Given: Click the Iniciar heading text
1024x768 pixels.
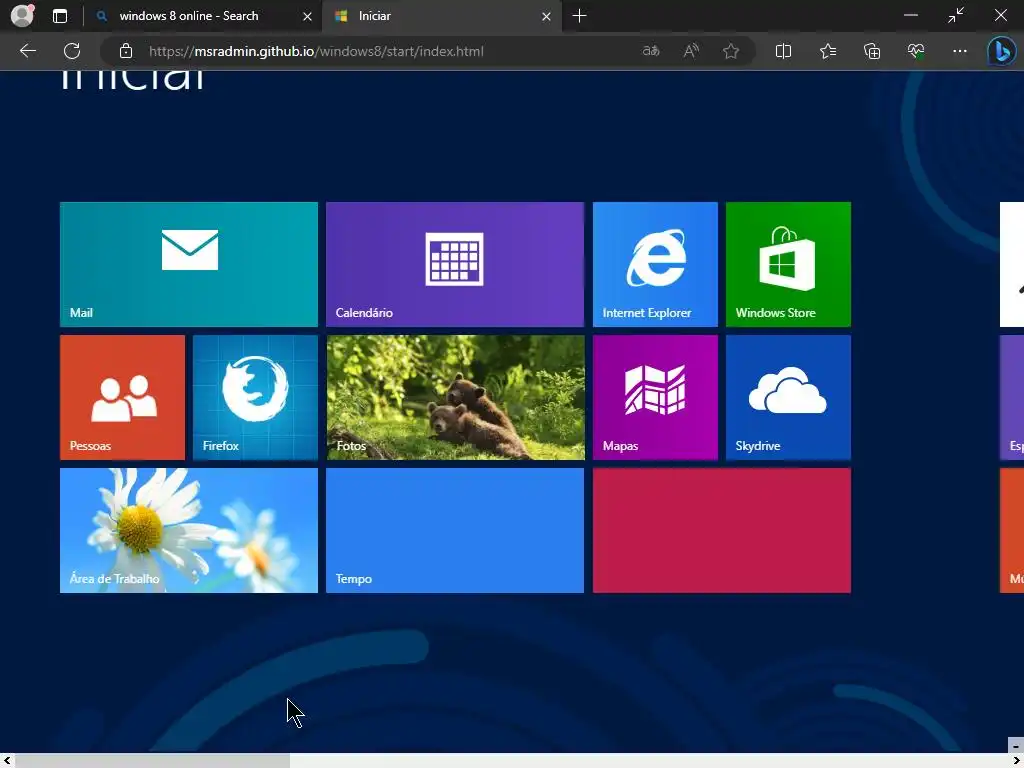Looking at the screenshot, I should coord(133,78).
